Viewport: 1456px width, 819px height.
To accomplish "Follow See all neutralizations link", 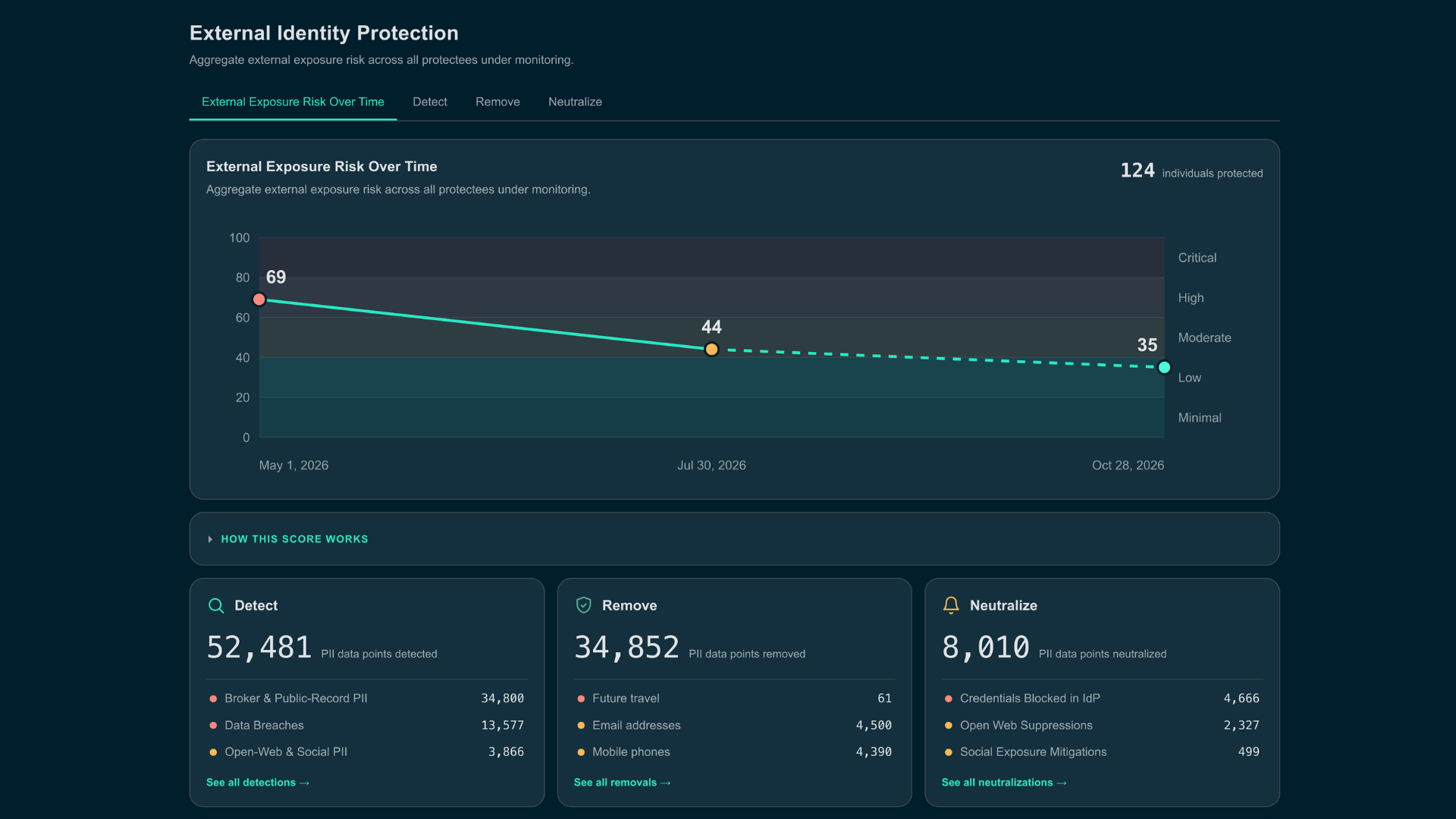I will [1004, 783].
